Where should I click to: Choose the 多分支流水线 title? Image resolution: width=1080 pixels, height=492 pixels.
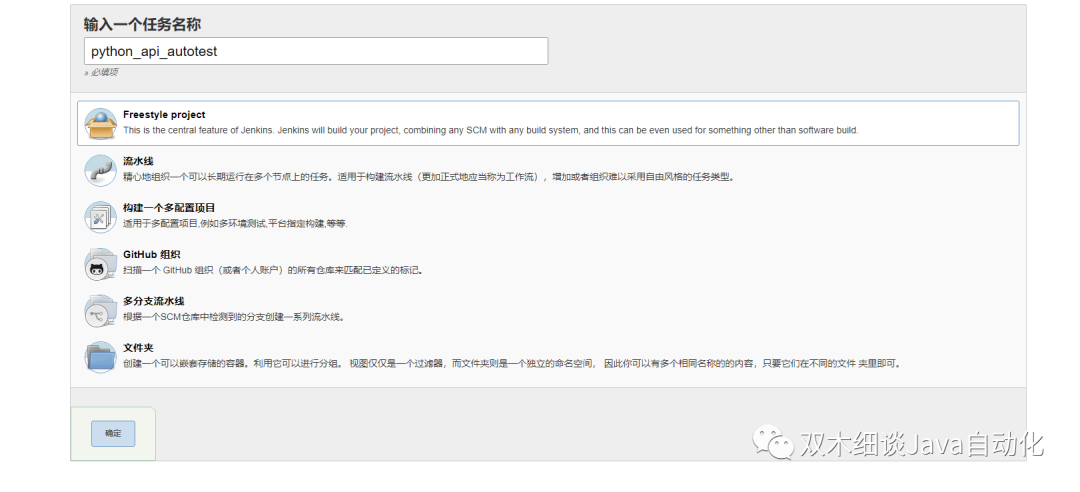pos(154,301)
